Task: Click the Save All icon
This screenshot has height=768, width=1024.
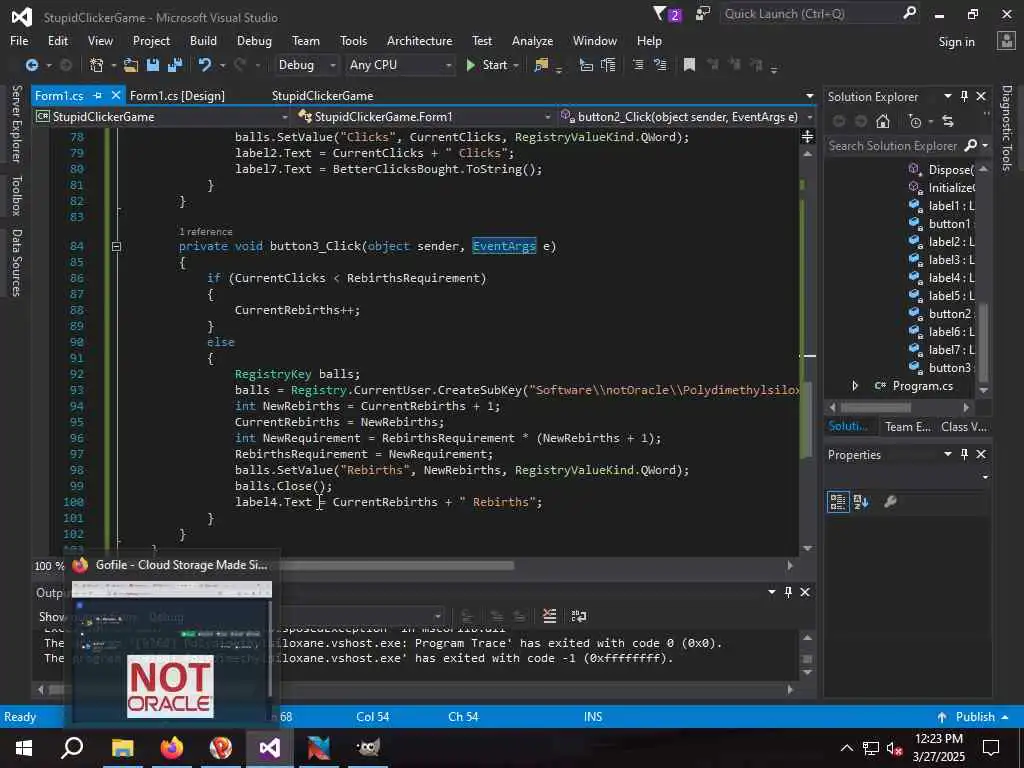Action: click(x=175, y=65)
